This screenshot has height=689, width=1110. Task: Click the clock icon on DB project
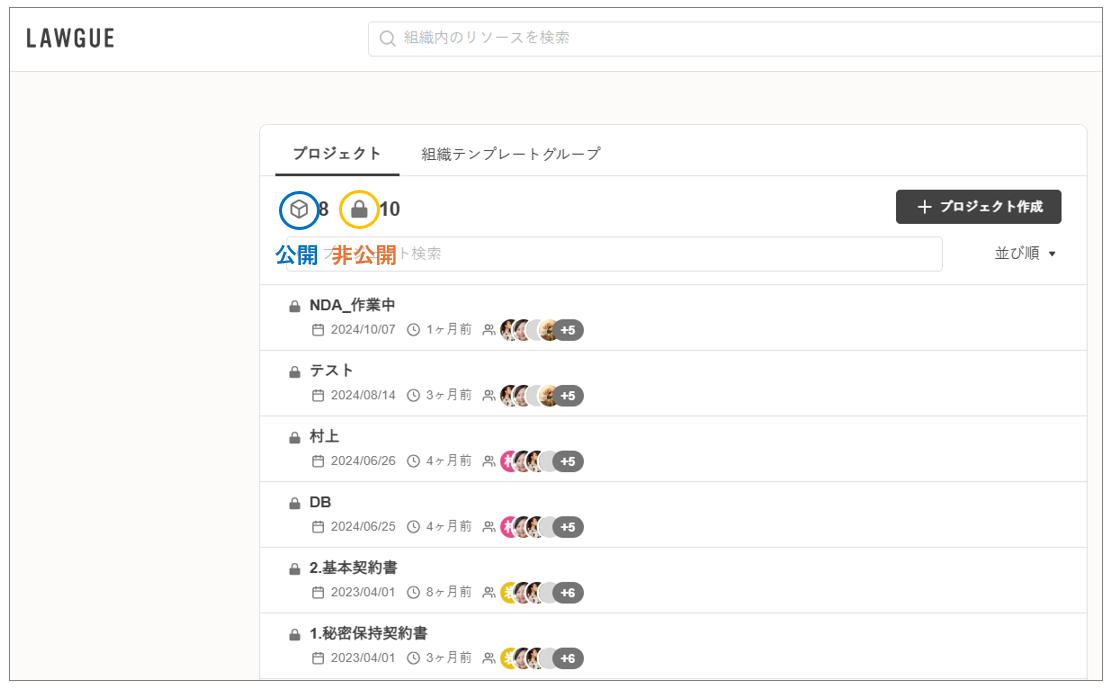pos(413,527)
